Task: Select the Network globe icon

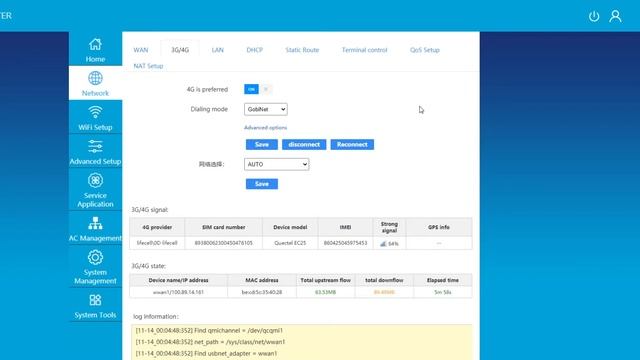Action: [95, 78]
